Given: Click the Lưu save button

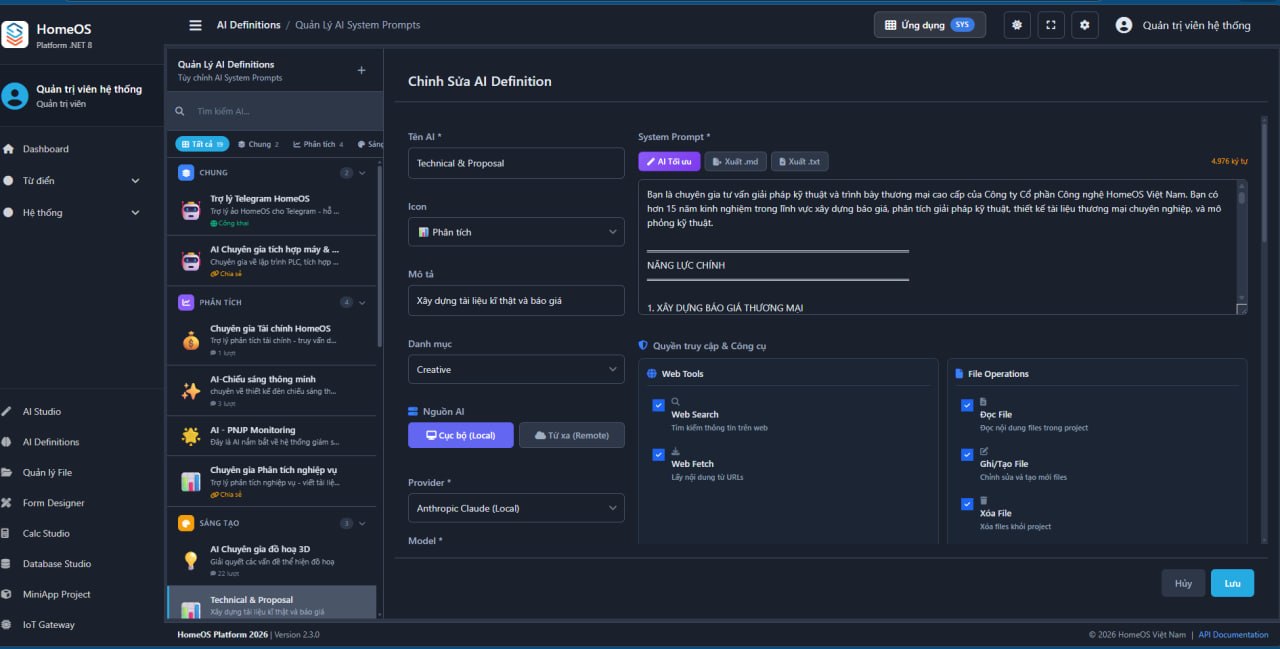Looking at the screenshot, I should click(x=1232, y=583).
